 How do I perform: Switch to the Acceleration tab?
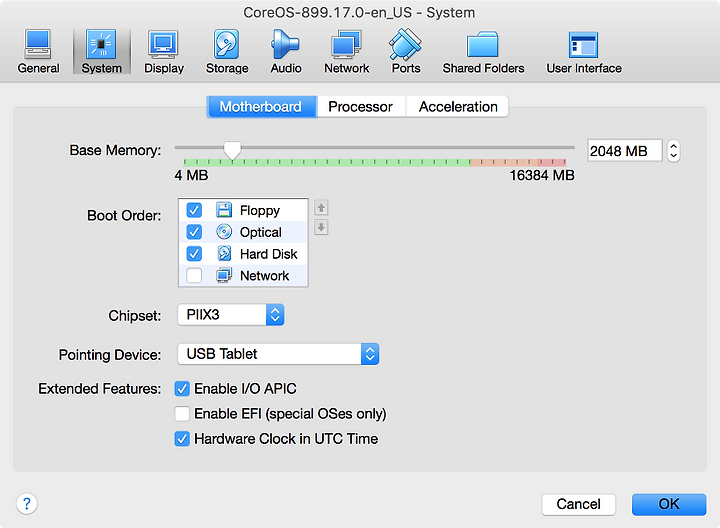[x=458, y=107]
